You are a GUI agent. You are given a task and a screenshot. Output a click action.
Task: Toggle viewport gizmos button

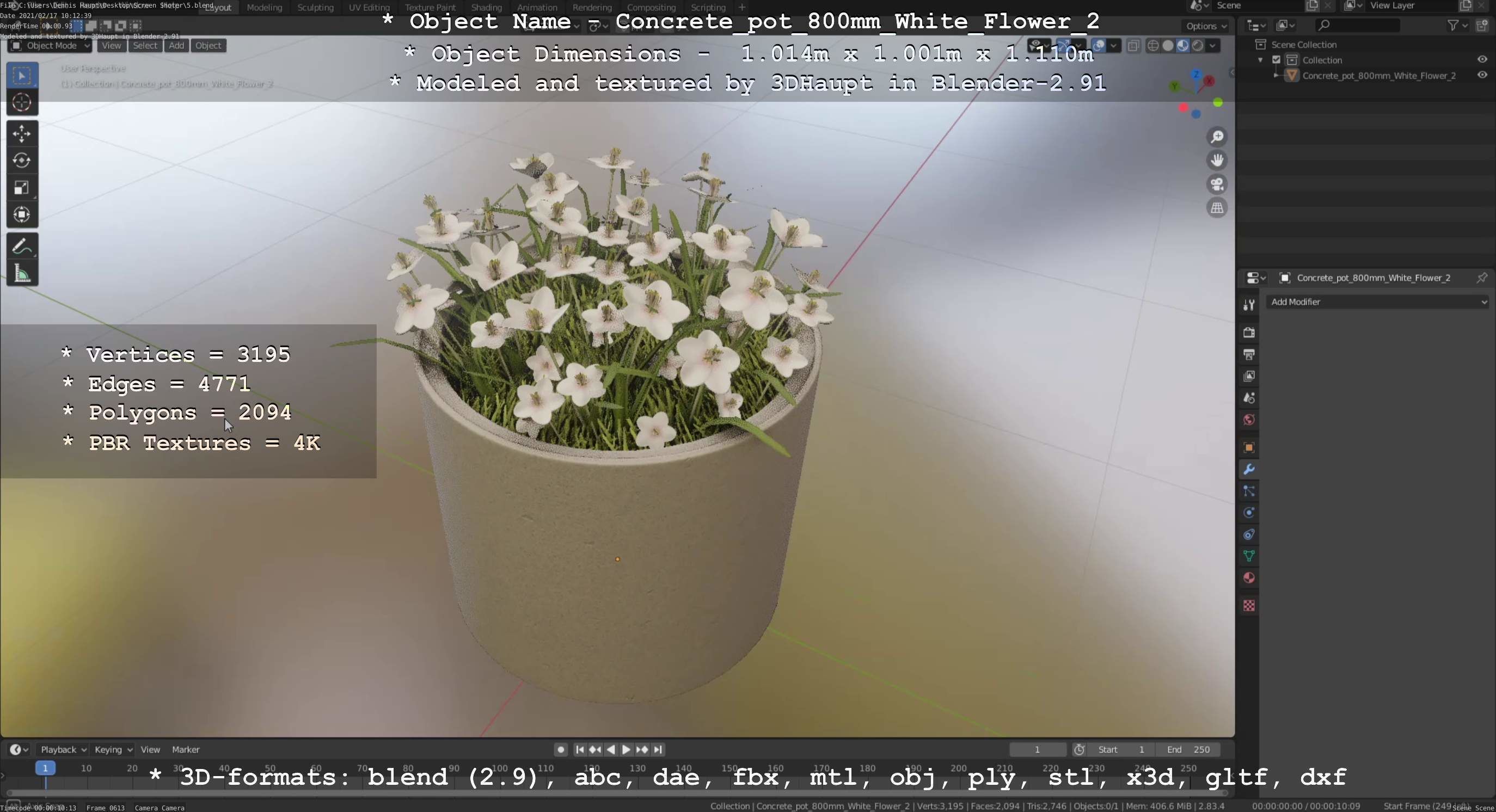pyautogui.click(x=1064, y=46)
